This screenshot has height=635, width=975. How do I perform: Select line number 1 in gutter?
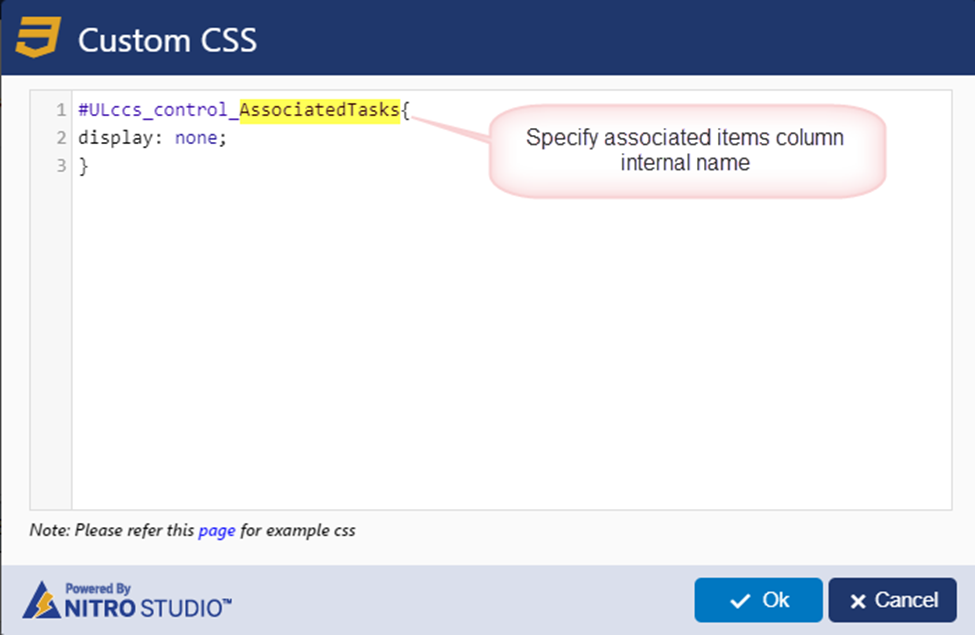point(61,110)
